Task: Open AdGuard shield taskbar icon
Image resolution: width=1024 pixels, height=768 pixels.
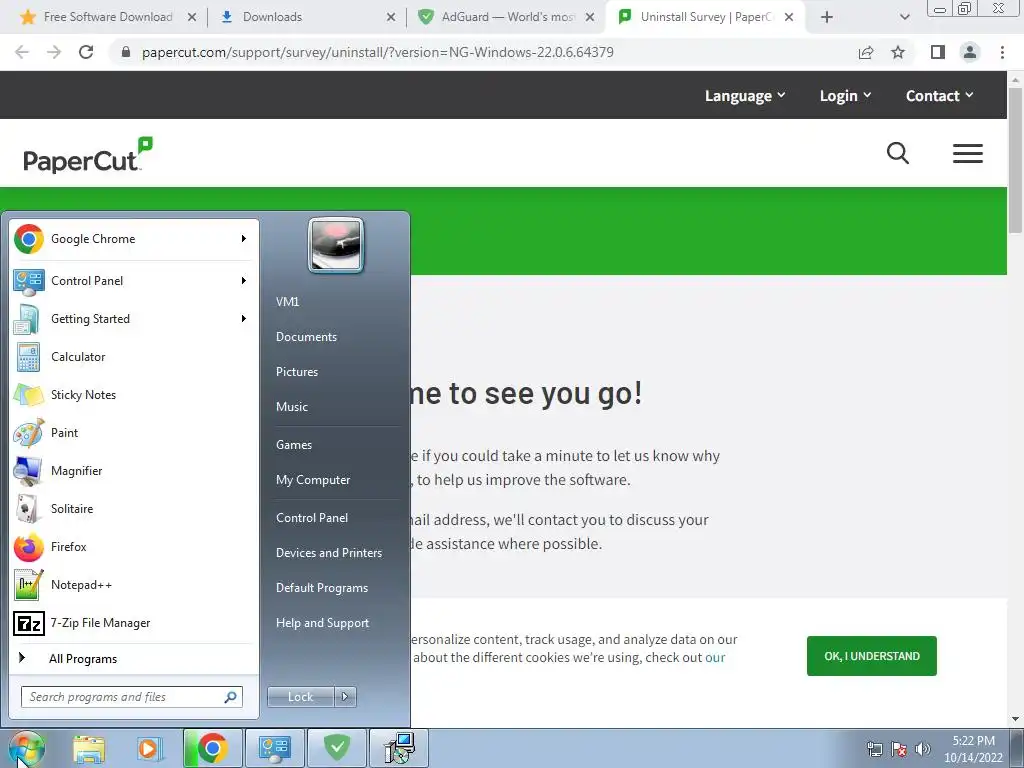Action: [x=336, y=748]
